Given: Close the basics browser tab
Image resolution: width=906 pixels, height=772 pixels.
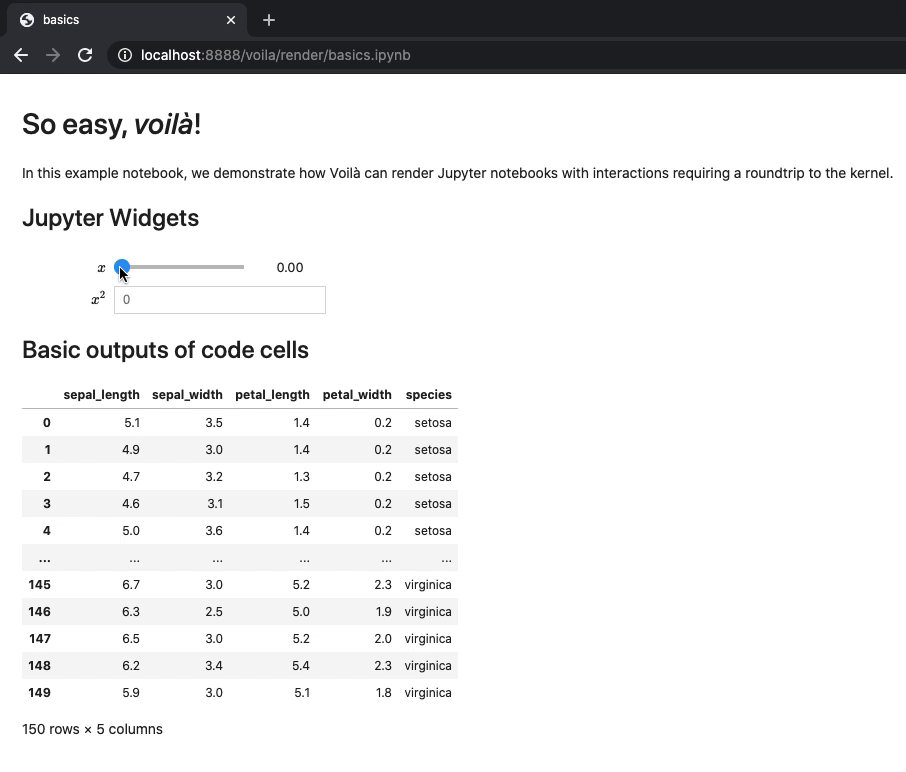Looking at the screenshot, I should click(230, 19).
